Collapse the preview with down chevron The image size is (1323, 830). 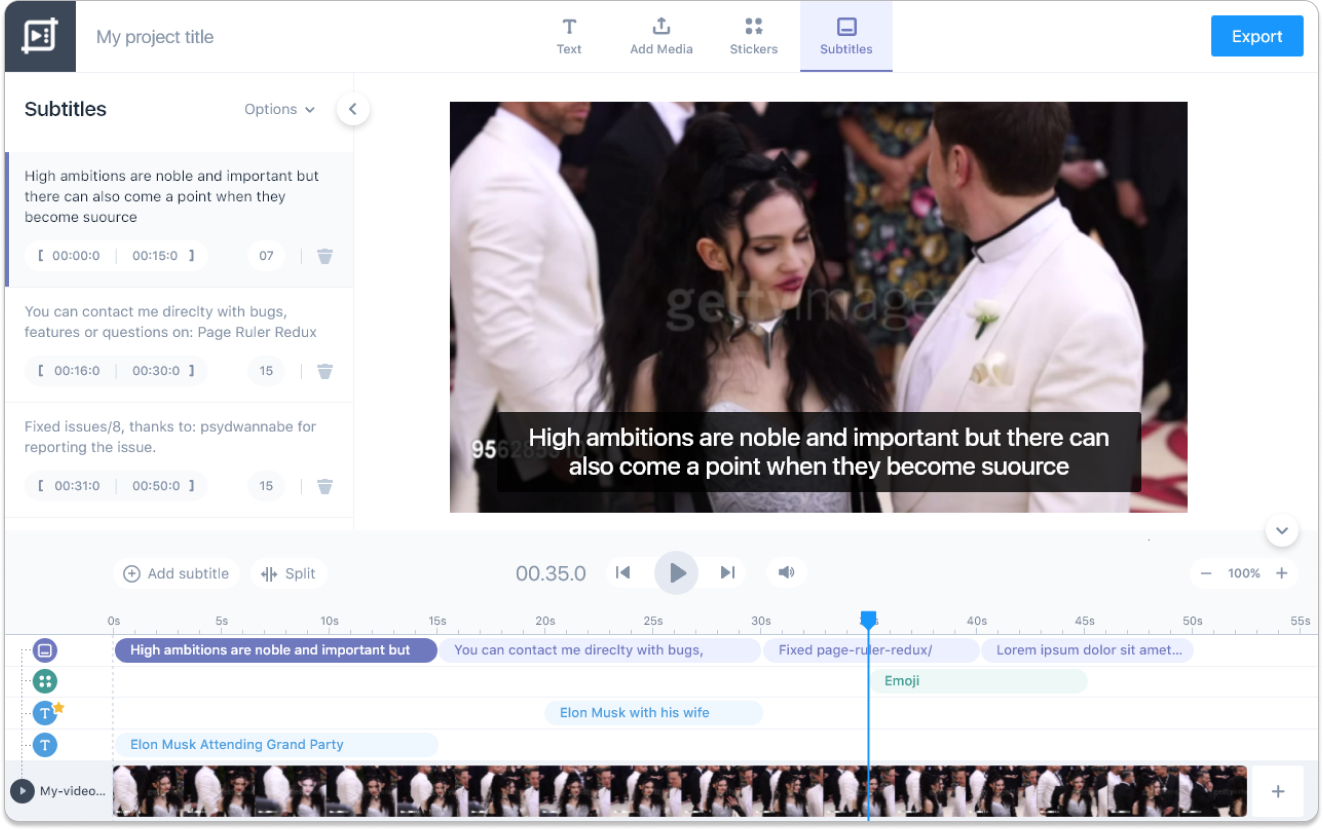[x=1281, y=530]
